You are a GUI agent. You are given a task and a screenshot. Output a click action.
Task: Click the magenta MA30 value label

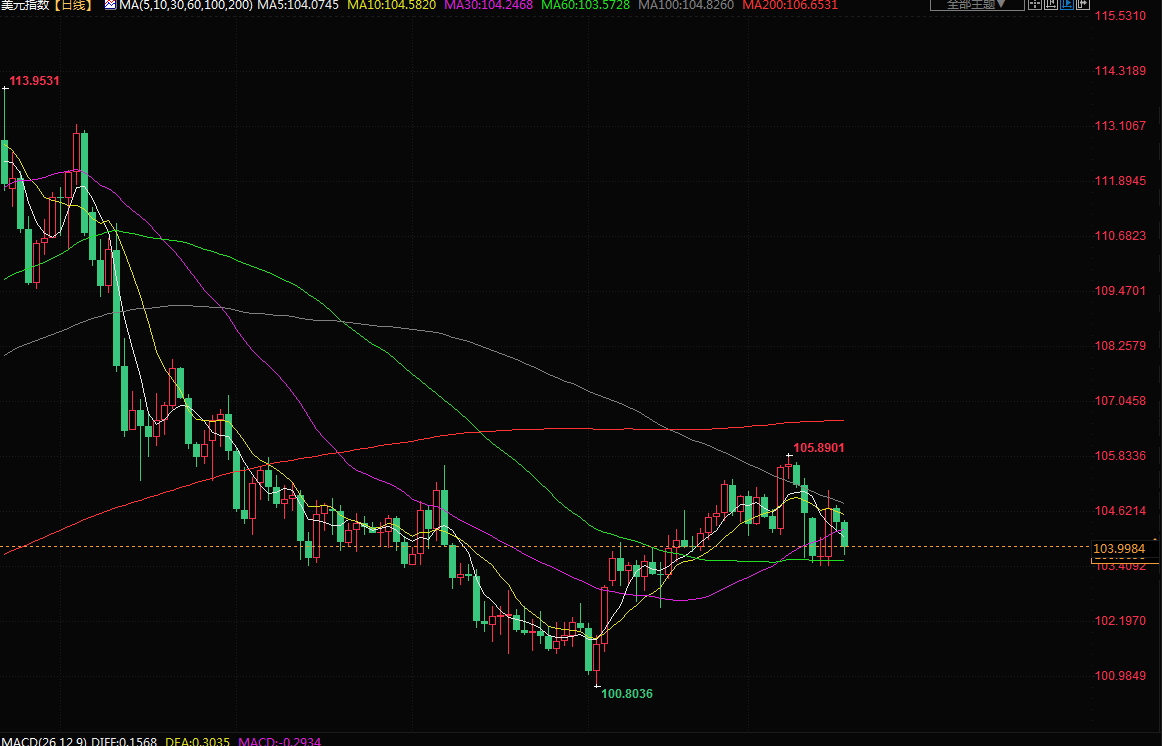pyautogui.click(x=489, y=6)
